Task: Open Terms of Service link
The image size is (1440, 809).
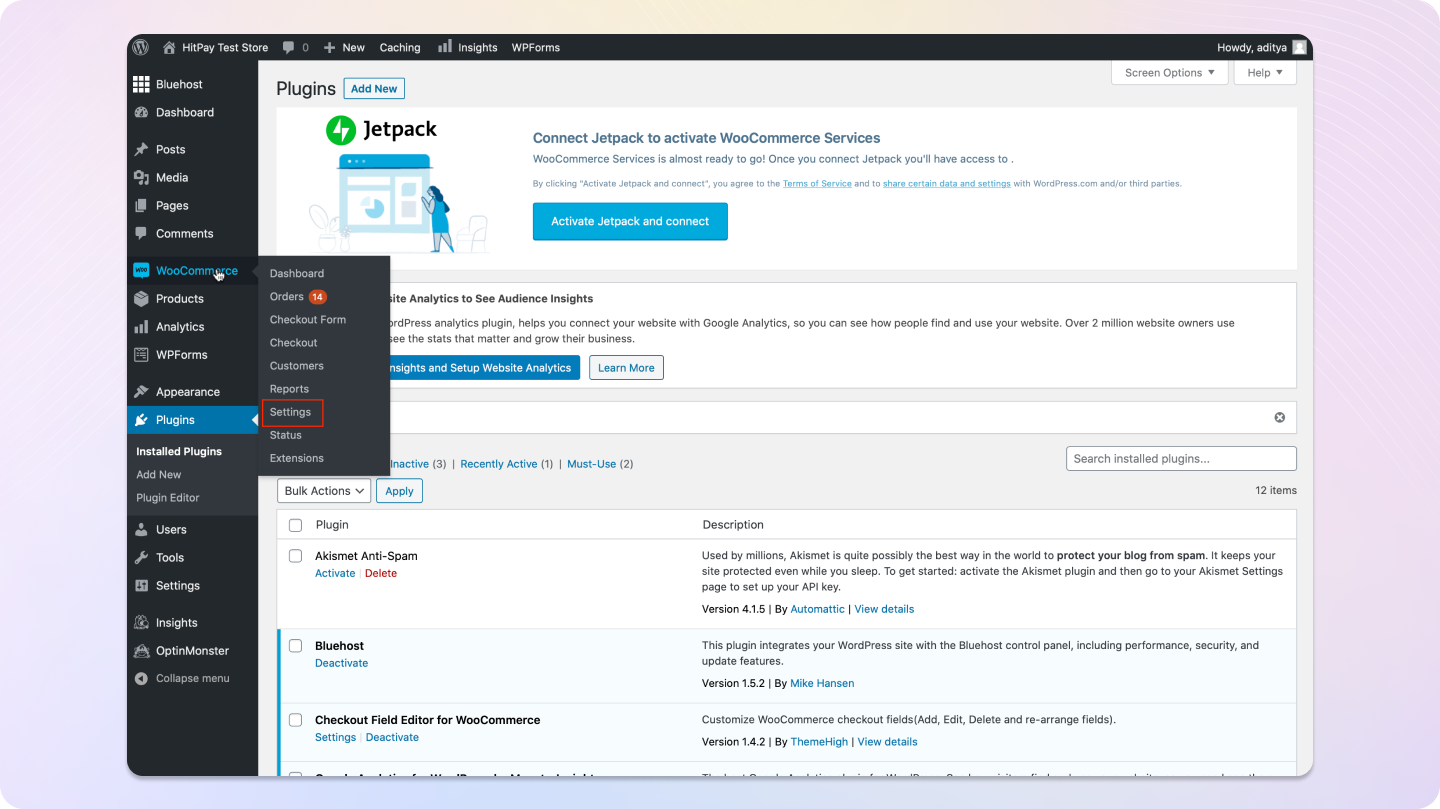Action: [817, 184]
